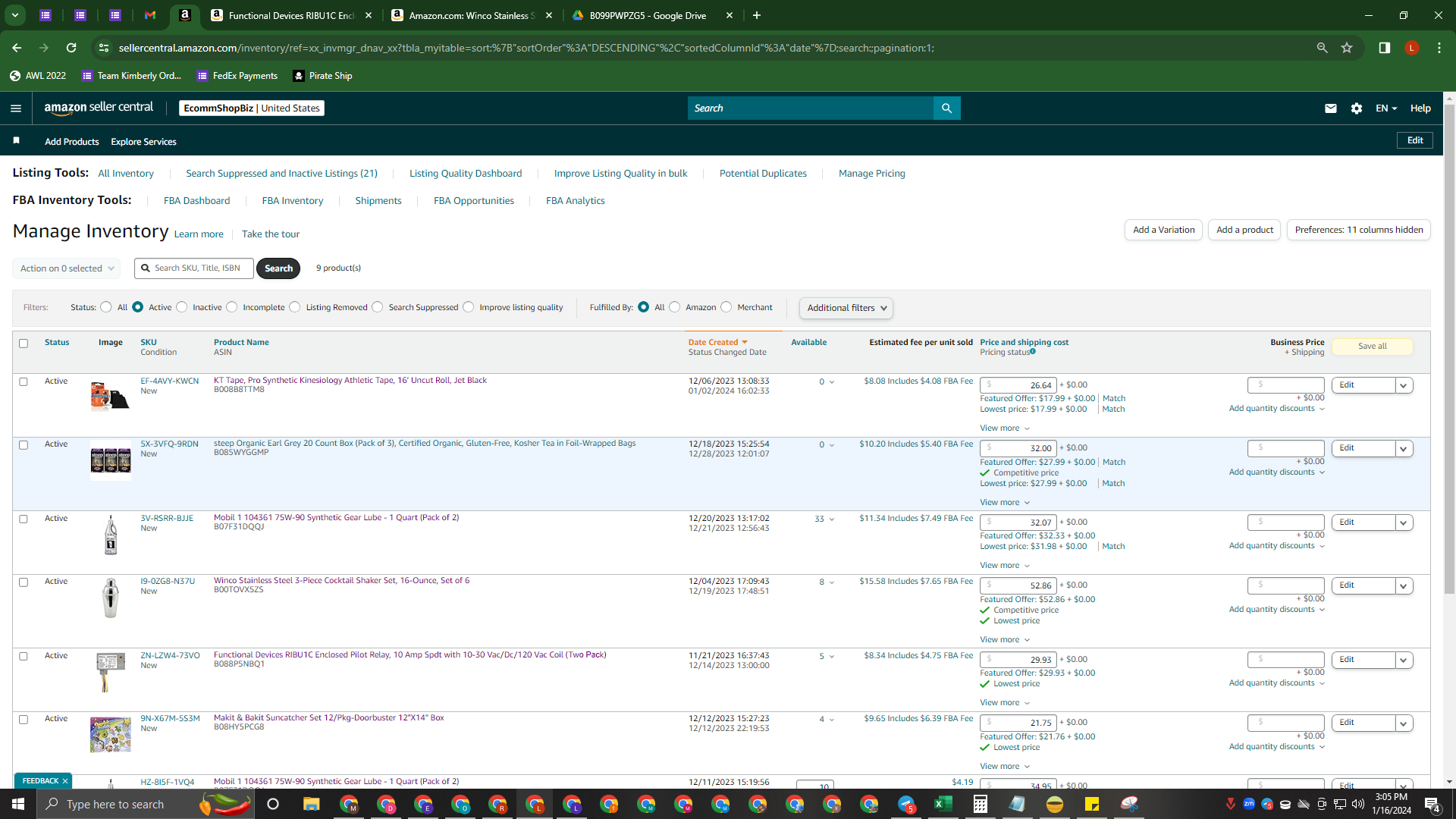Open the tab search dropdown in Chrome
1456x819 pixels.
15,15
